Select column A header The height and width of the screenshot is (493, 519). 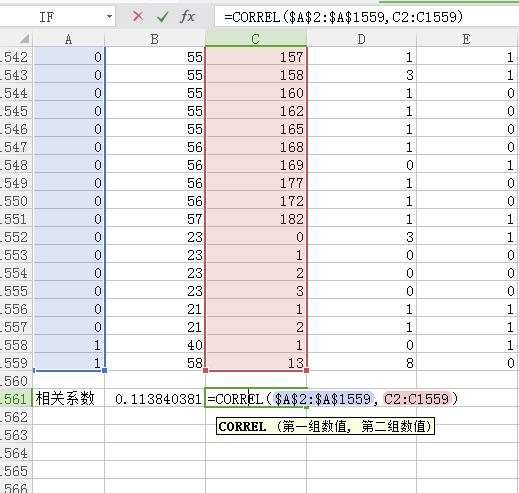coord(68,39)
